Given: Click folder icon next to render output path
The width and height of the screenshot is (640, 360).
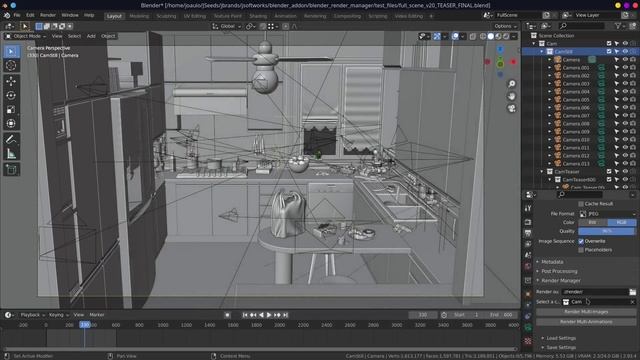Looking at the screenshot, I should pyautogui.click(x=632, y=292).
